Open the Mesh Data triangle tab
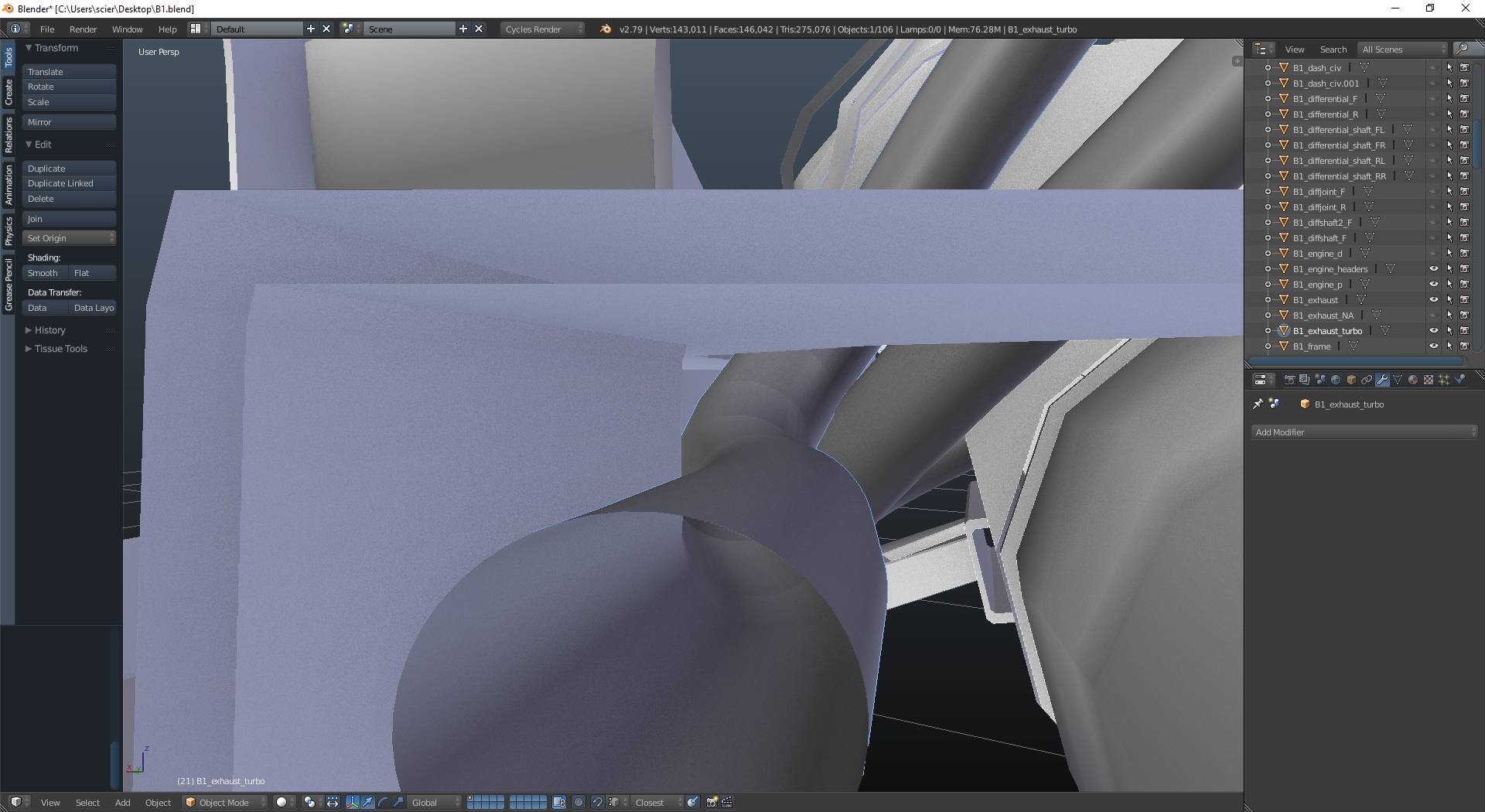The width and height of the screenshot is (1485, 812). click(x=1398, y=380)
